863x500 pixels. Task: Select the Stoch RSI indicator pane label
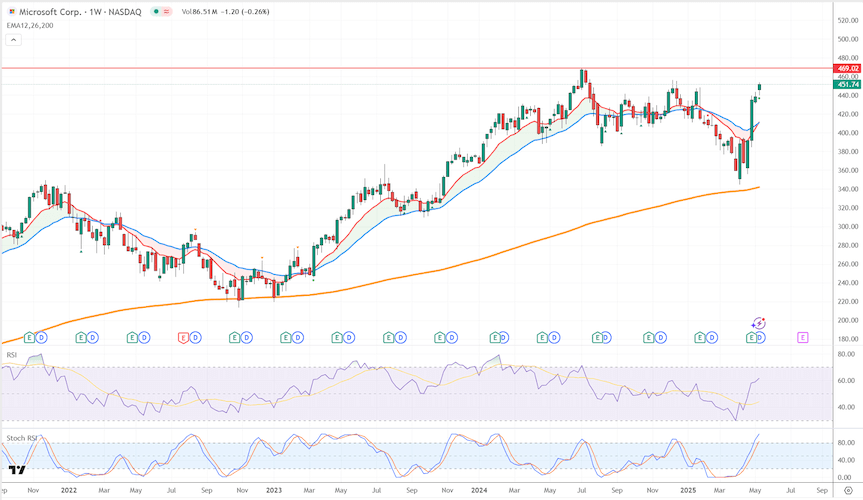[x=22, y=438]
